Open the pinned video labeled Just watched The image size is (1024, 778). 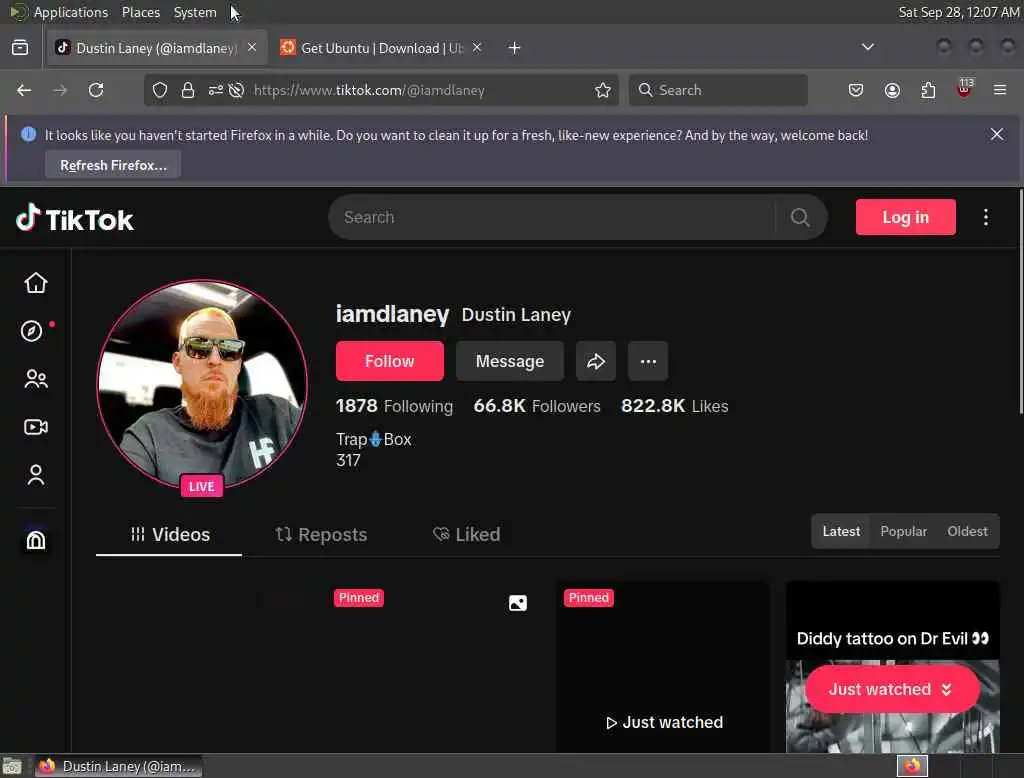click(663, 667)
